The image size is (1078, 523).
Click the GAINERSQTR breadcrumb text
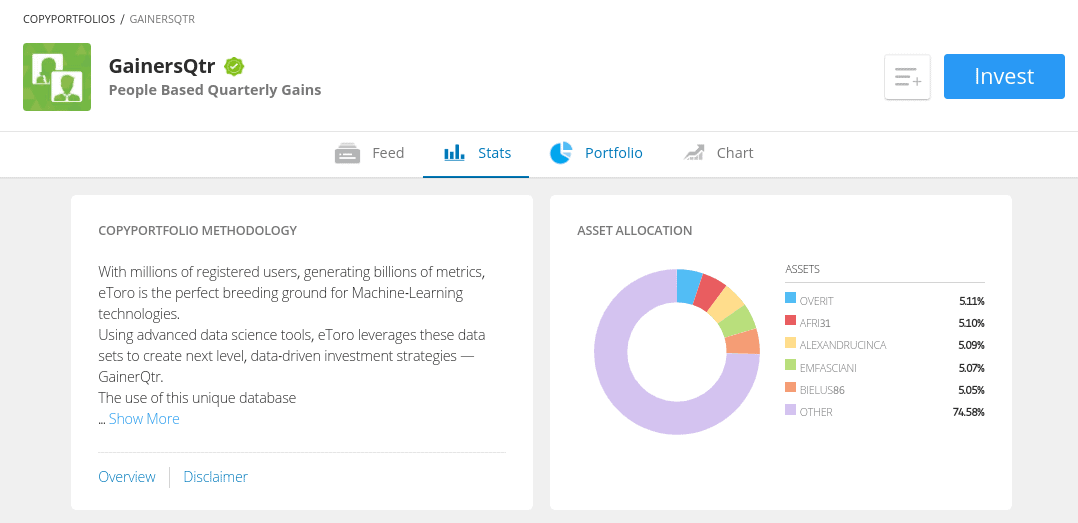[162, 19]
